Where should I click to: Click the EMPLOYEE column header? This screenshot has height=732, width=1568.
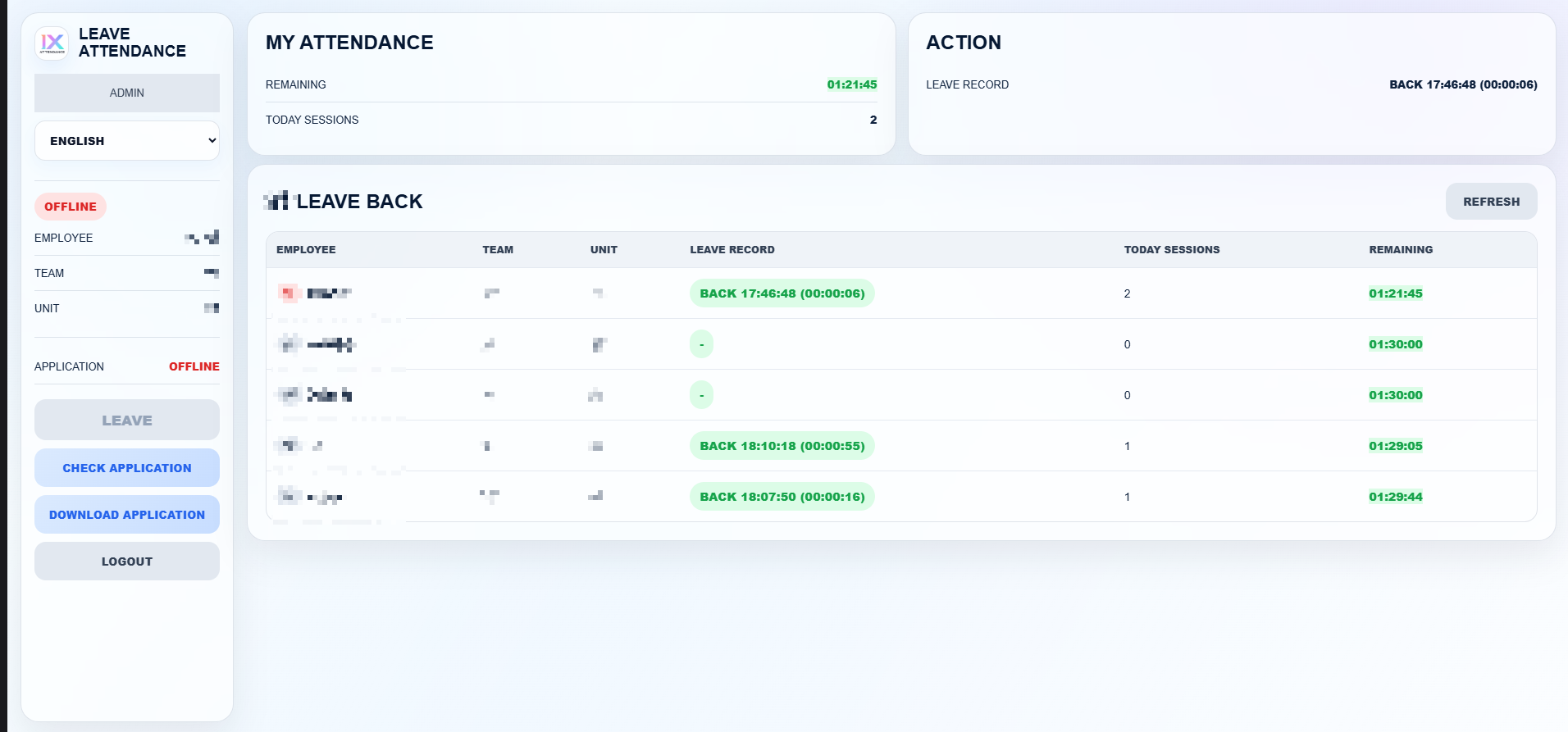click(x=306, y=250)
